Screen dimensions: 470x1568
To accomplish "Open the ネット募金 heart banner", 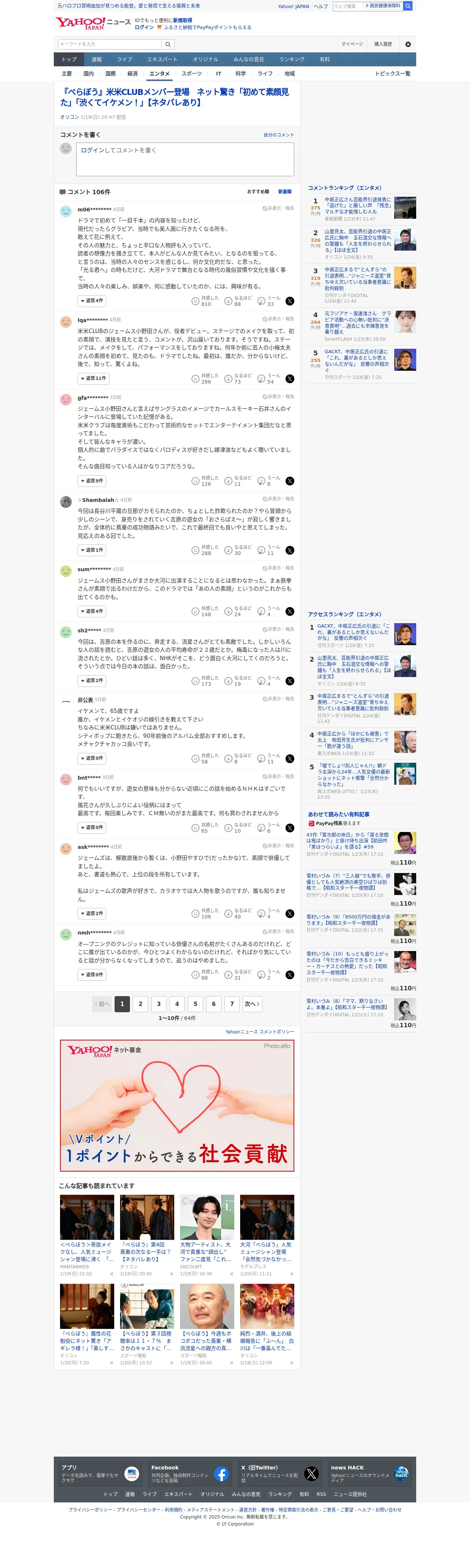I will click(x=177, y=1105).
